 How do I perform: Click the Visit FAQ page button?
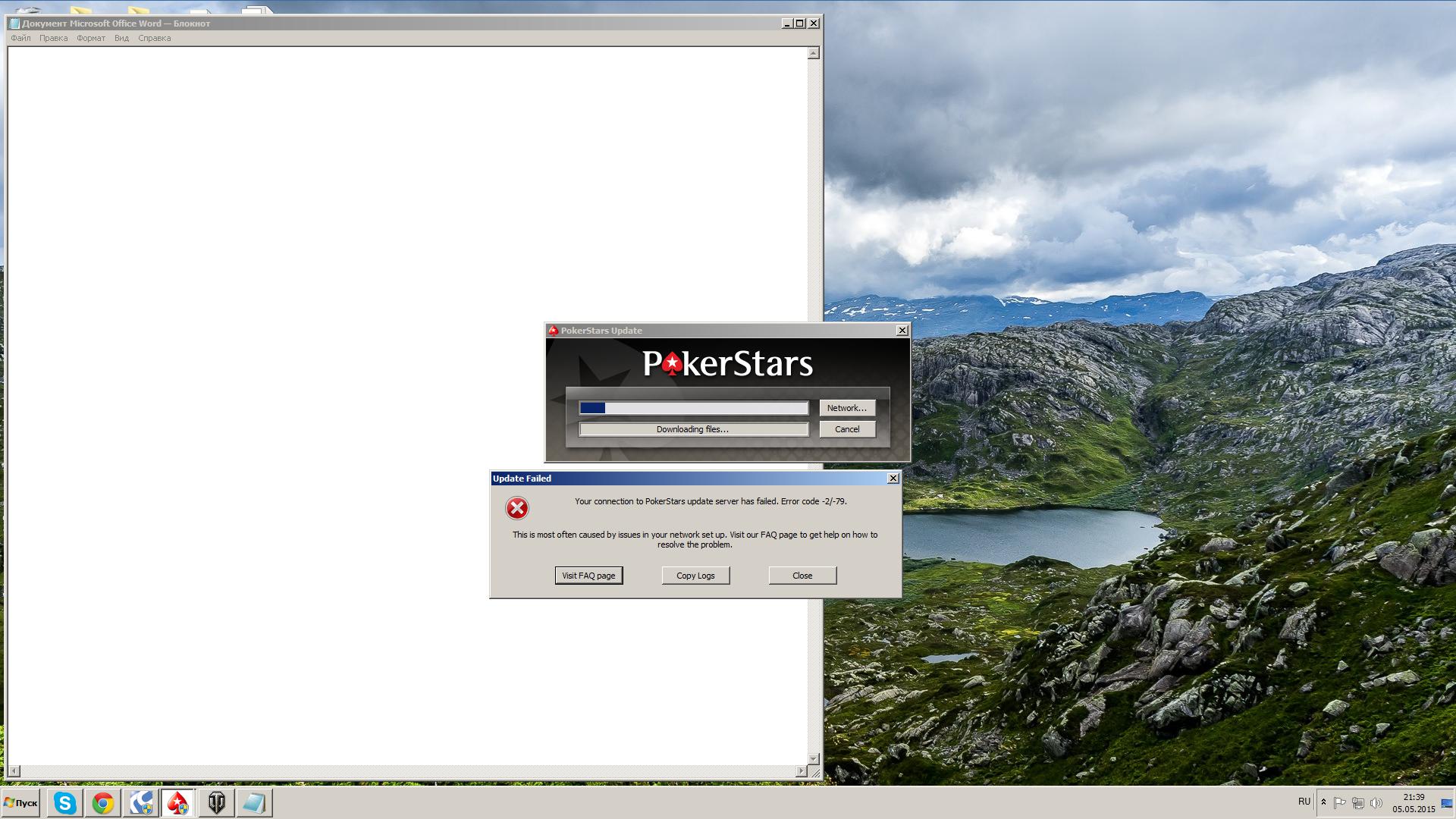click(x=588, y=576)
